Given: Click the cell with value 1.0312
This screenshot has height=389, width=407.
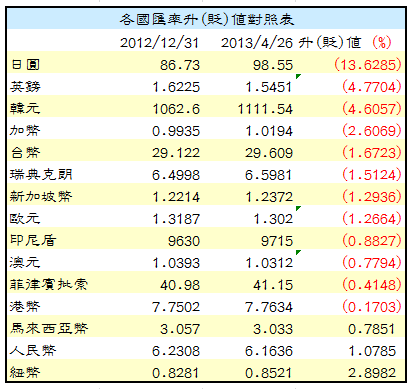Looking at the screenshot, I should (x=269, y=263).
